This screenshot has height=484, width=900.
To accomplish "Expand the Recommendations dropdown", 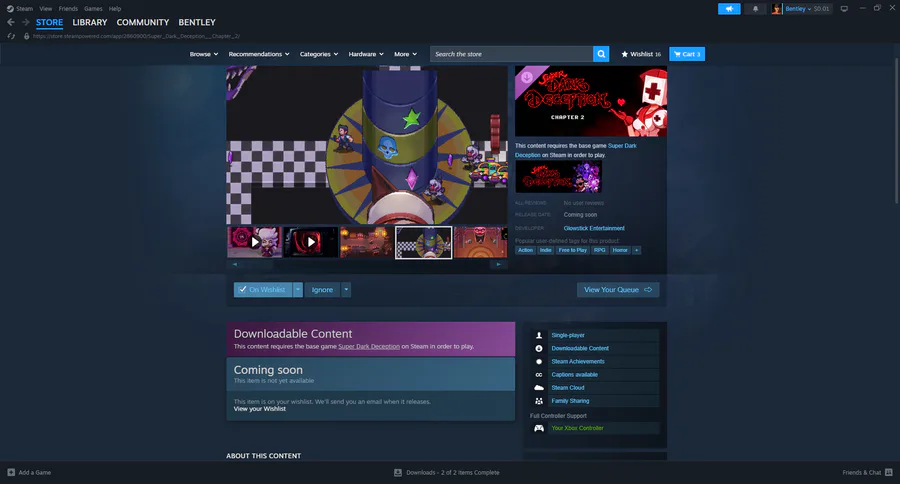I will coord(259,54).
